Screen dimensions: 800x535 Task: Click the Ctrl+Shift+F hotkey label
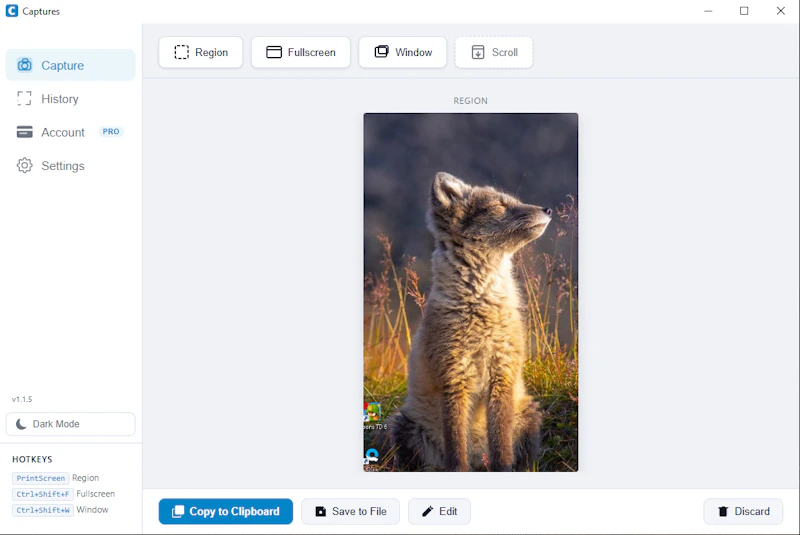[x=42, y=494]
